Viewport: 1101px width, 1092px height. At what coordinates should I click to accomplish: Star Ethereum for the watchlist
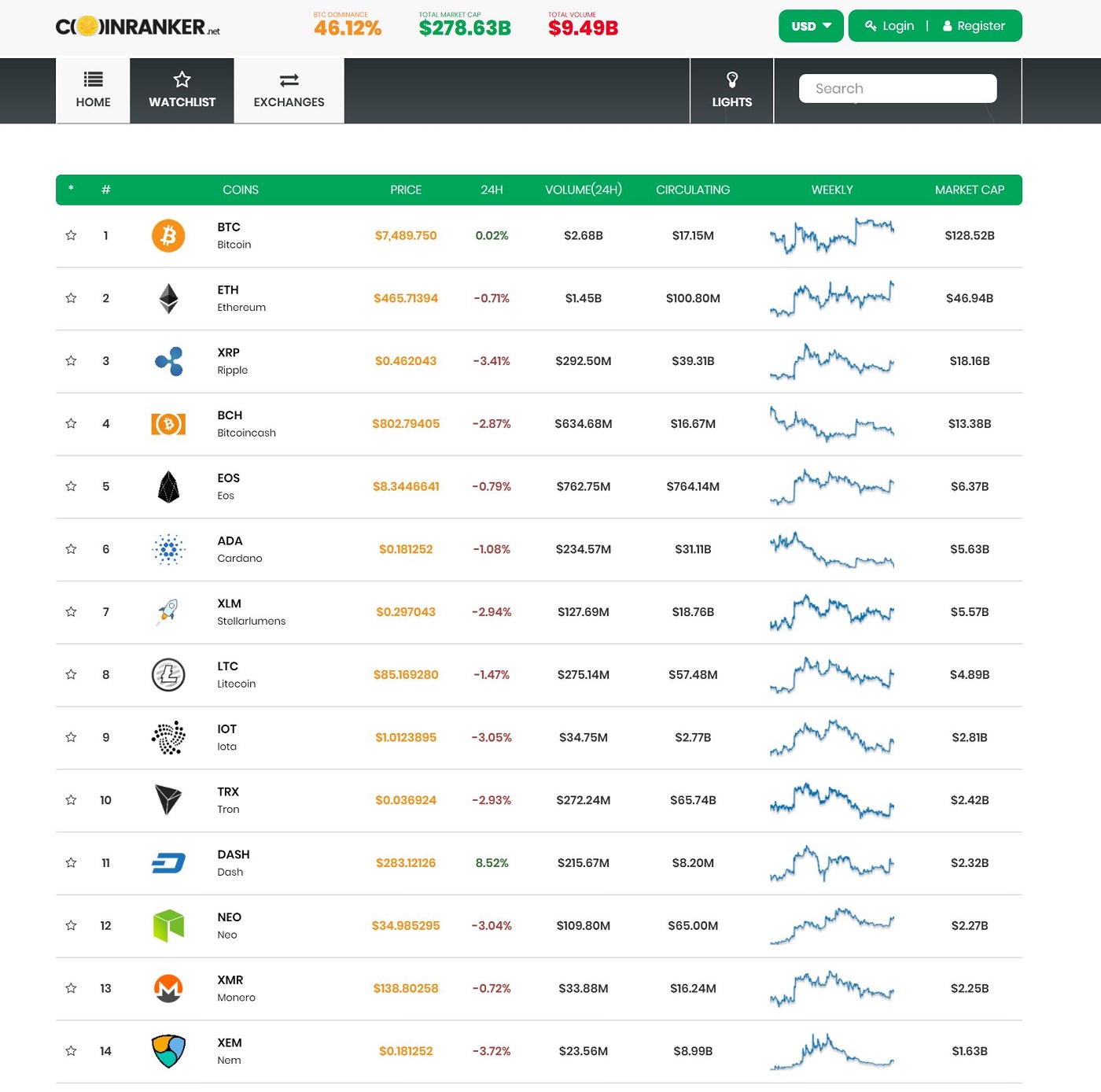click(71, 298)
